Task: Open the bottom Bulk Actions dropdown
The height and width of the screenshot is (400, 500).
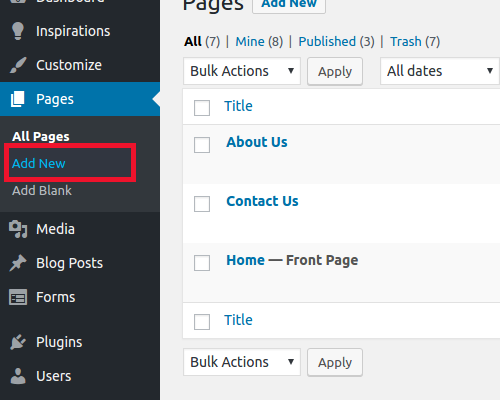Action: (x=242, y=362)
